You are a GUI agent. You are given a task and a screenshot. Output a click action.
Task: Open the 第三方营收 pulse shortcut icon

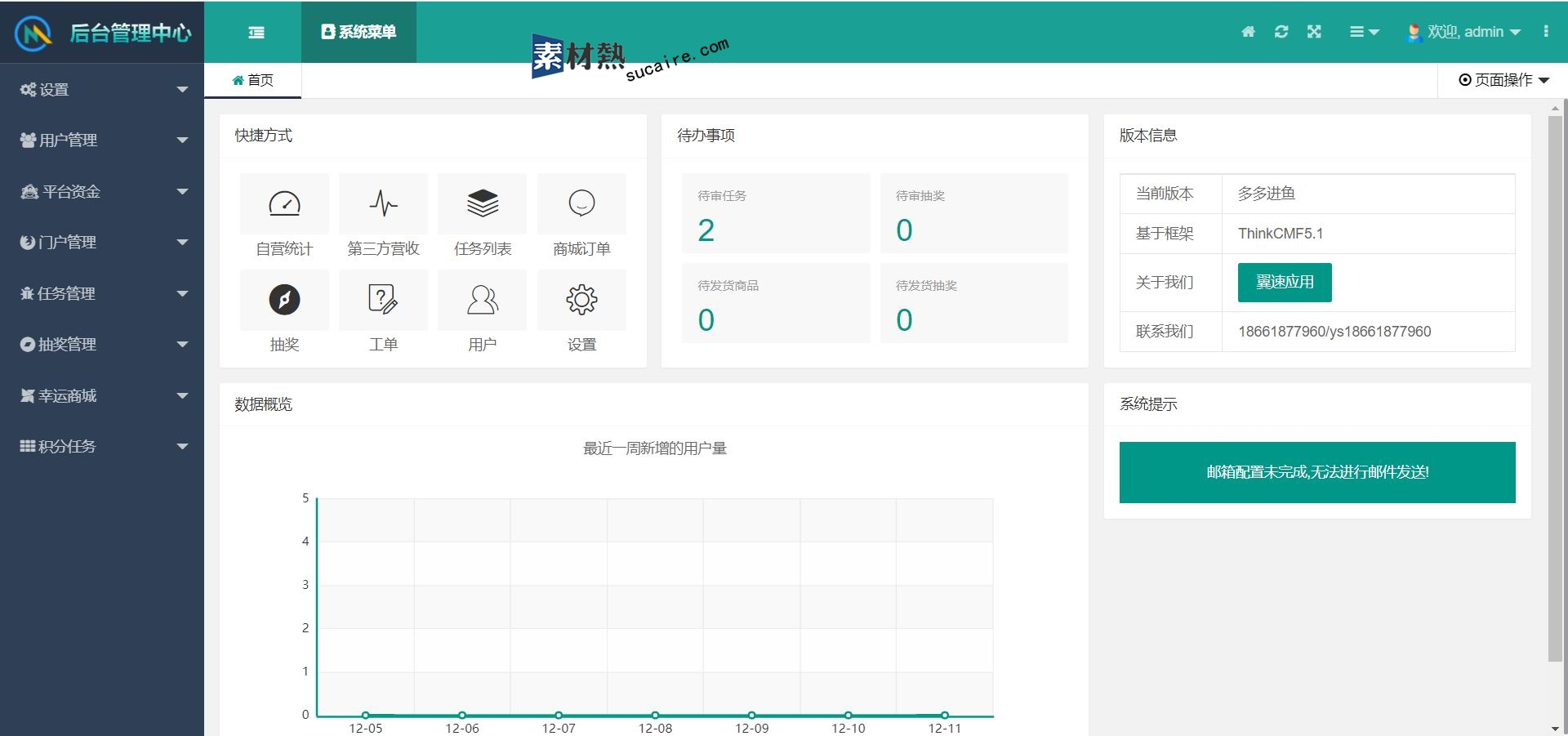[383, 203]
